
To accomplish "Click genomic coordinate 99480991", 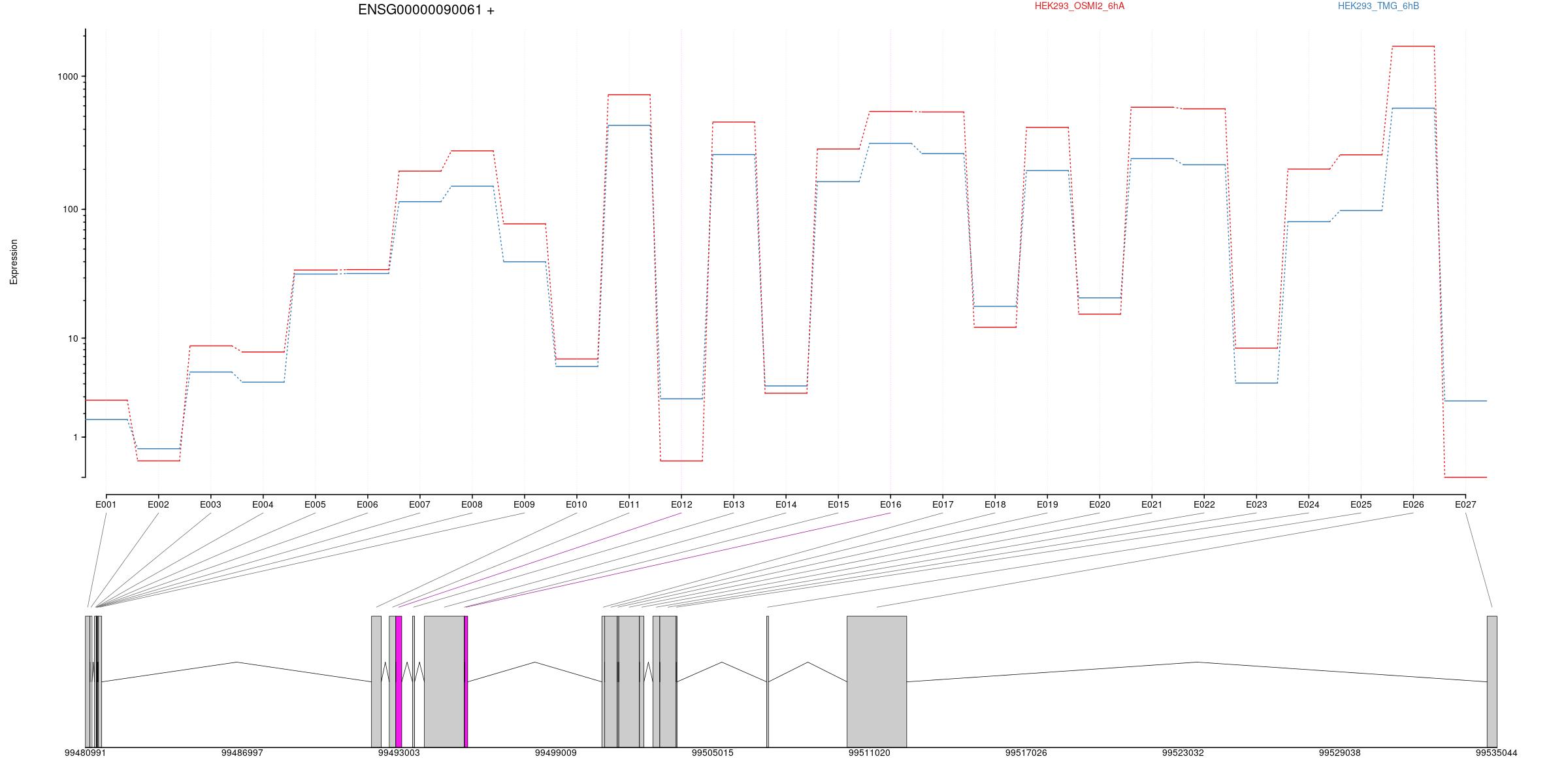I will pos(86,753).
